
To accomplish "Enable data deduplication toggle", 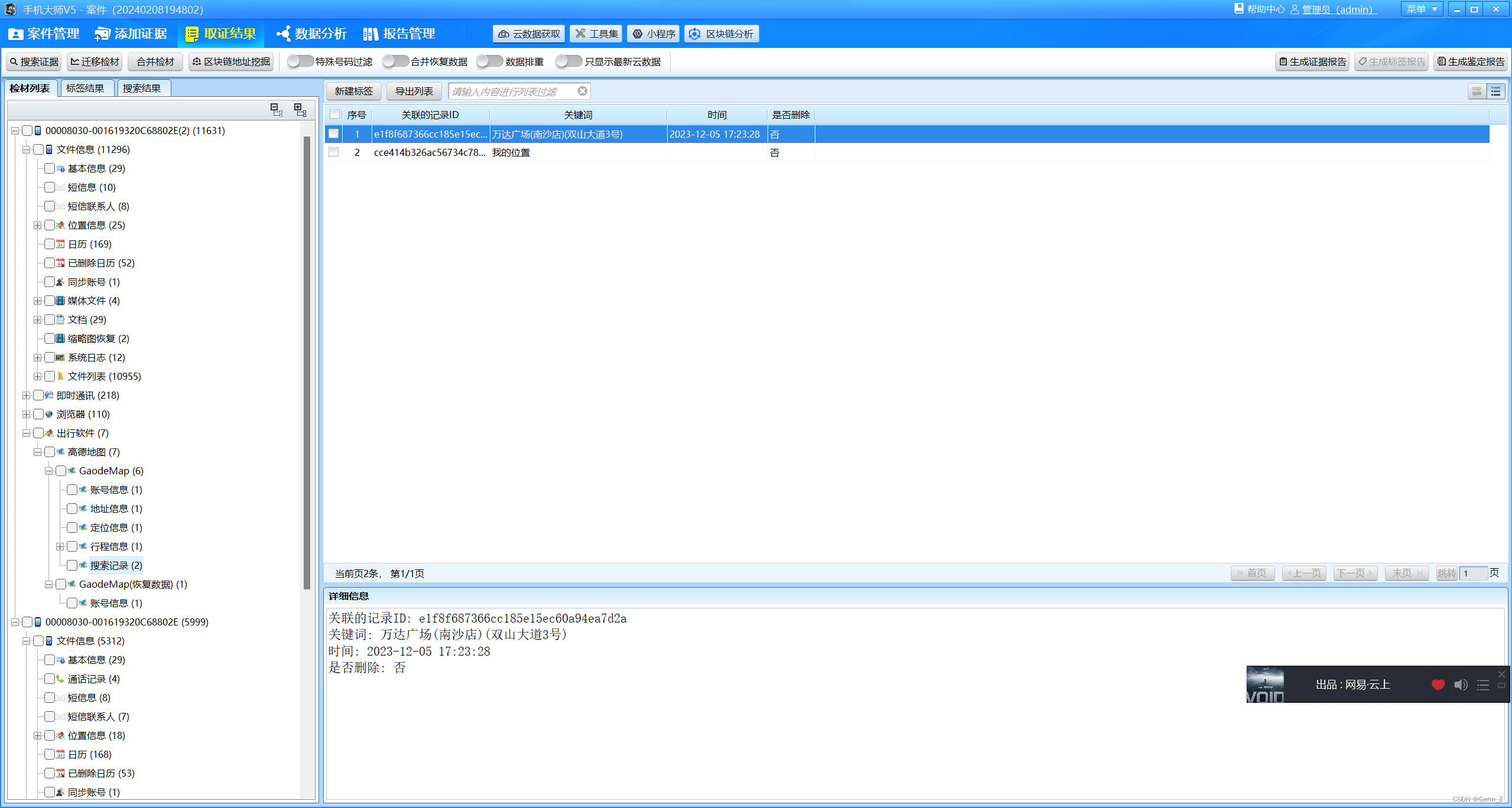I will pos(489,61).
